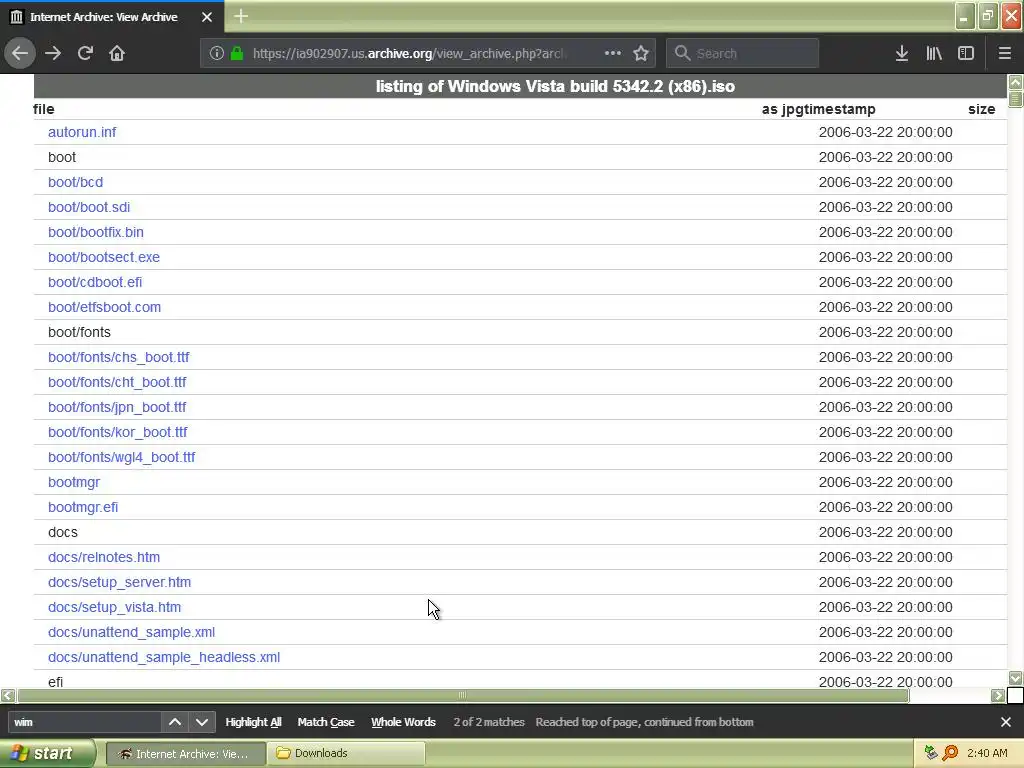Open the Firefox hamburger menu
The height and width of the screenshot is (768, 1024).
tap(1005, 53)
